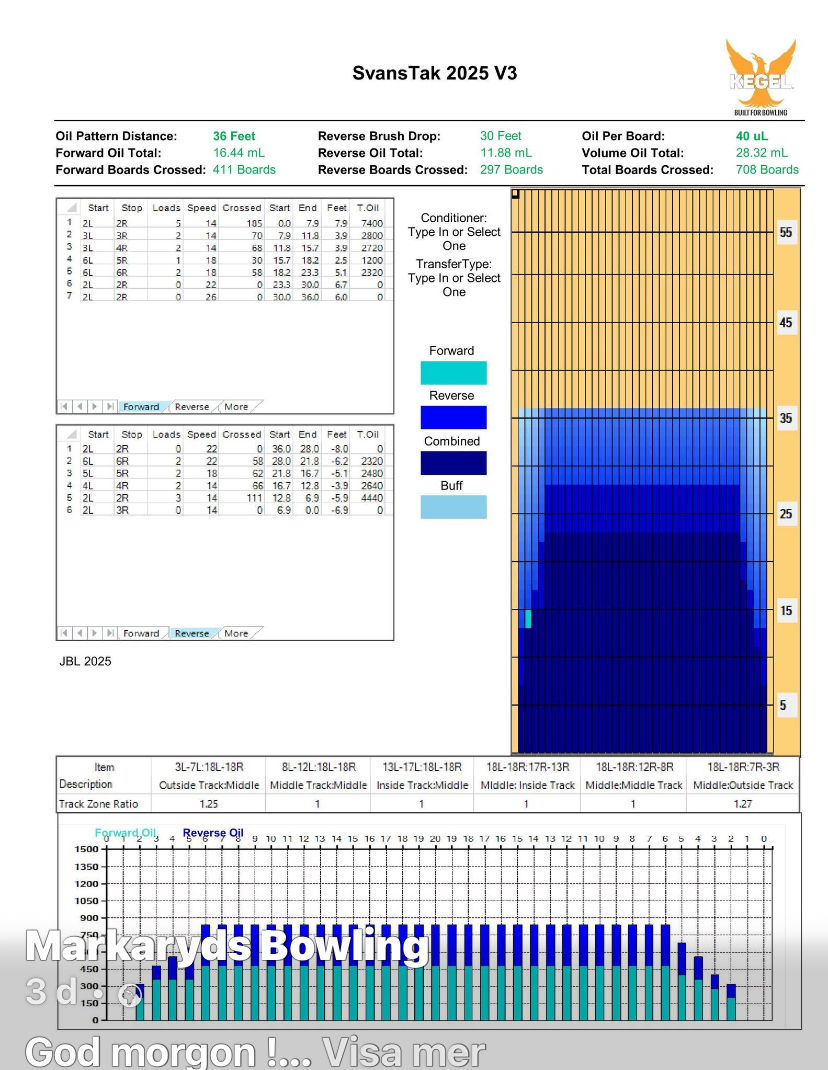Click select-all corner of the Reverse loads table

(x=68, y=435)
